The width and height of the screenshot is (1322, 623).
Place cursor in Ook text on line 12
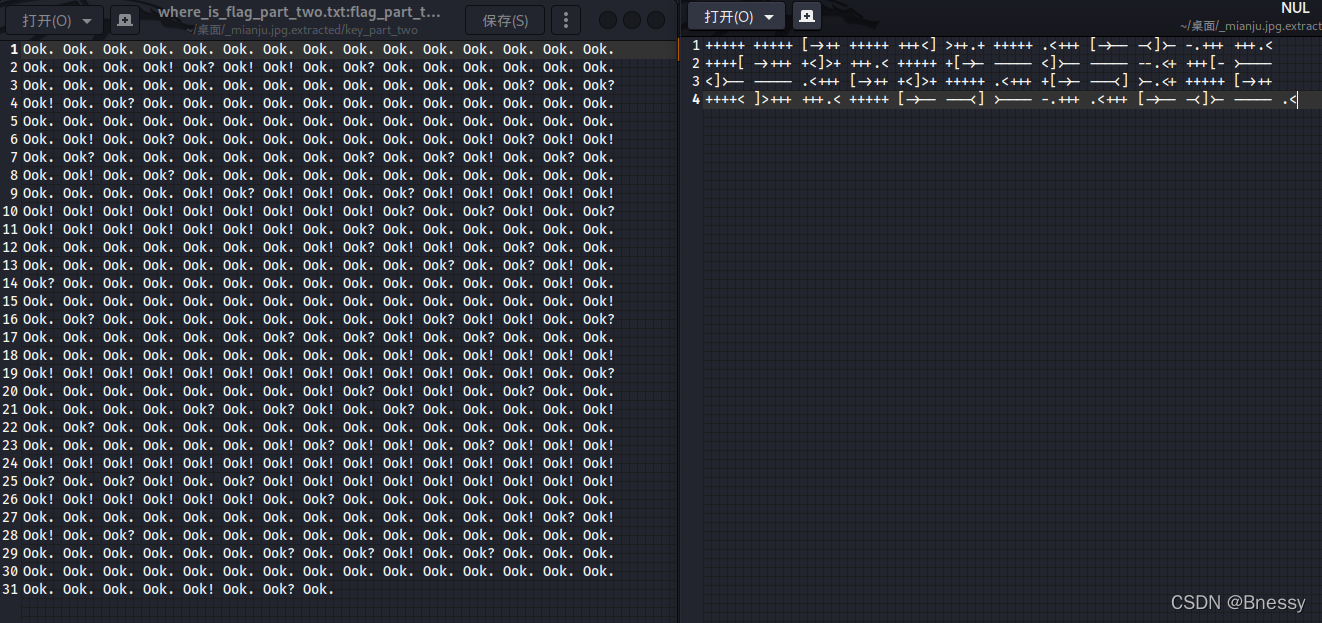coord(318,247)
